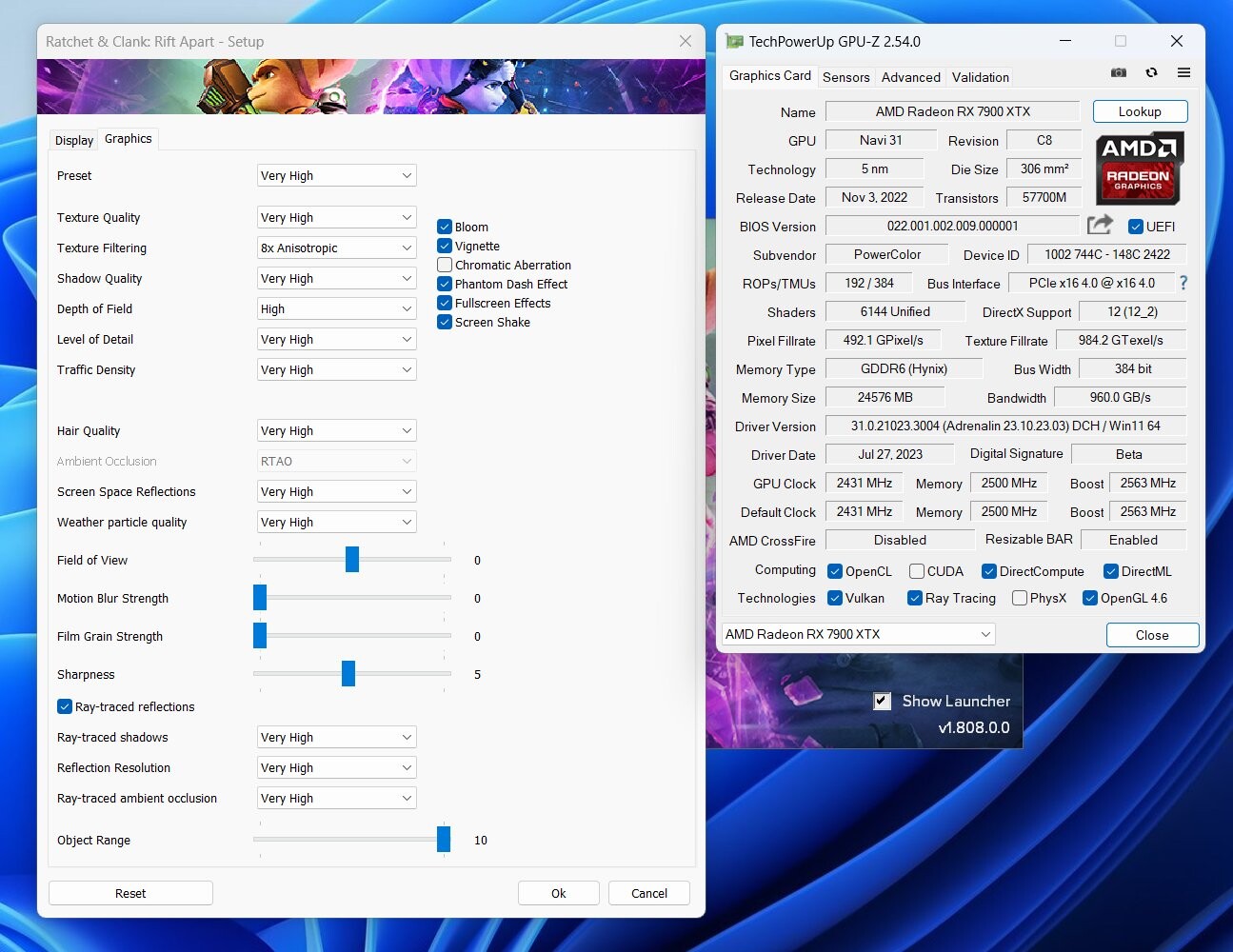This screenshot has width=1233, height=952.
Task: Toggle the PhysX checkbox
Action: (1020, 598)
